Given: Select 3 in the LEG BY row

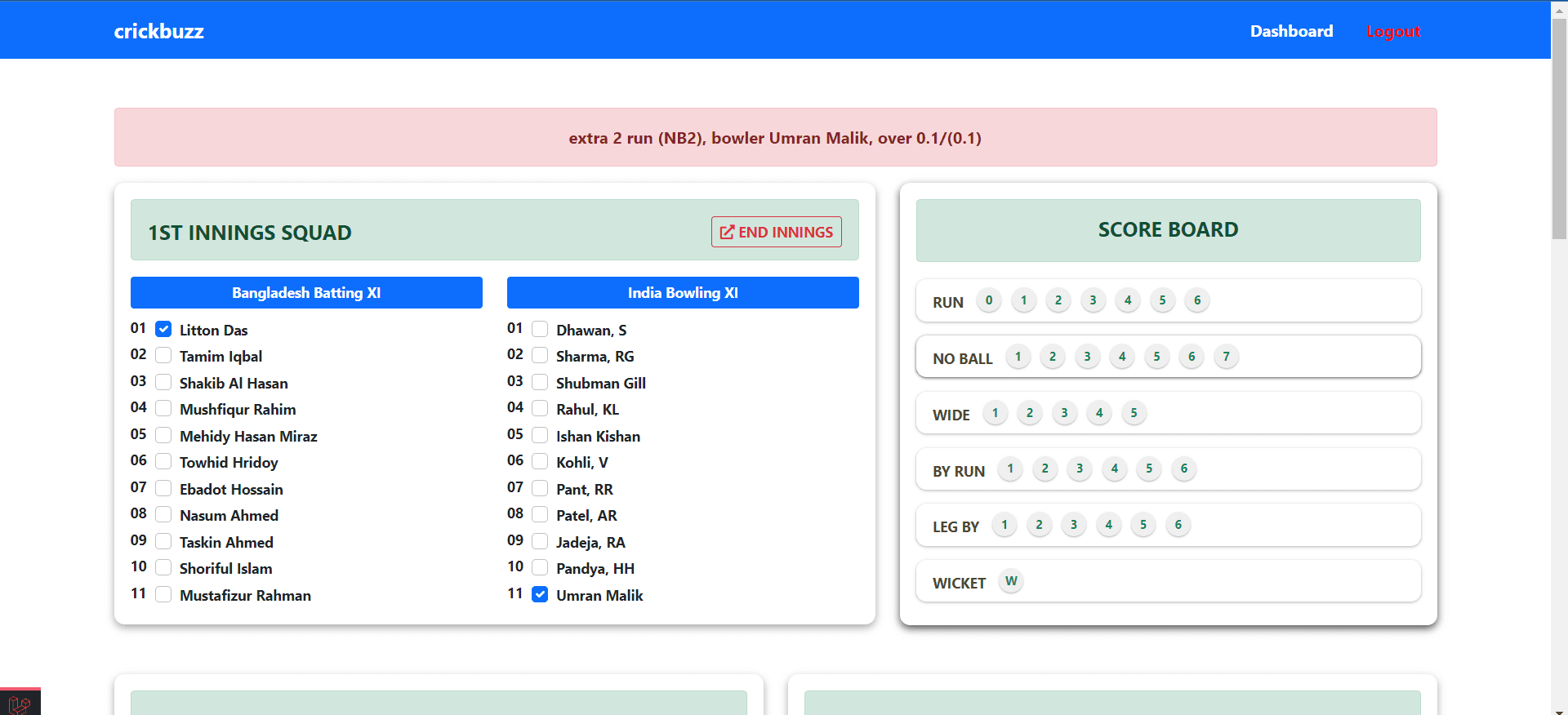Looking at the screenshot, I should tap(1074, 525).
